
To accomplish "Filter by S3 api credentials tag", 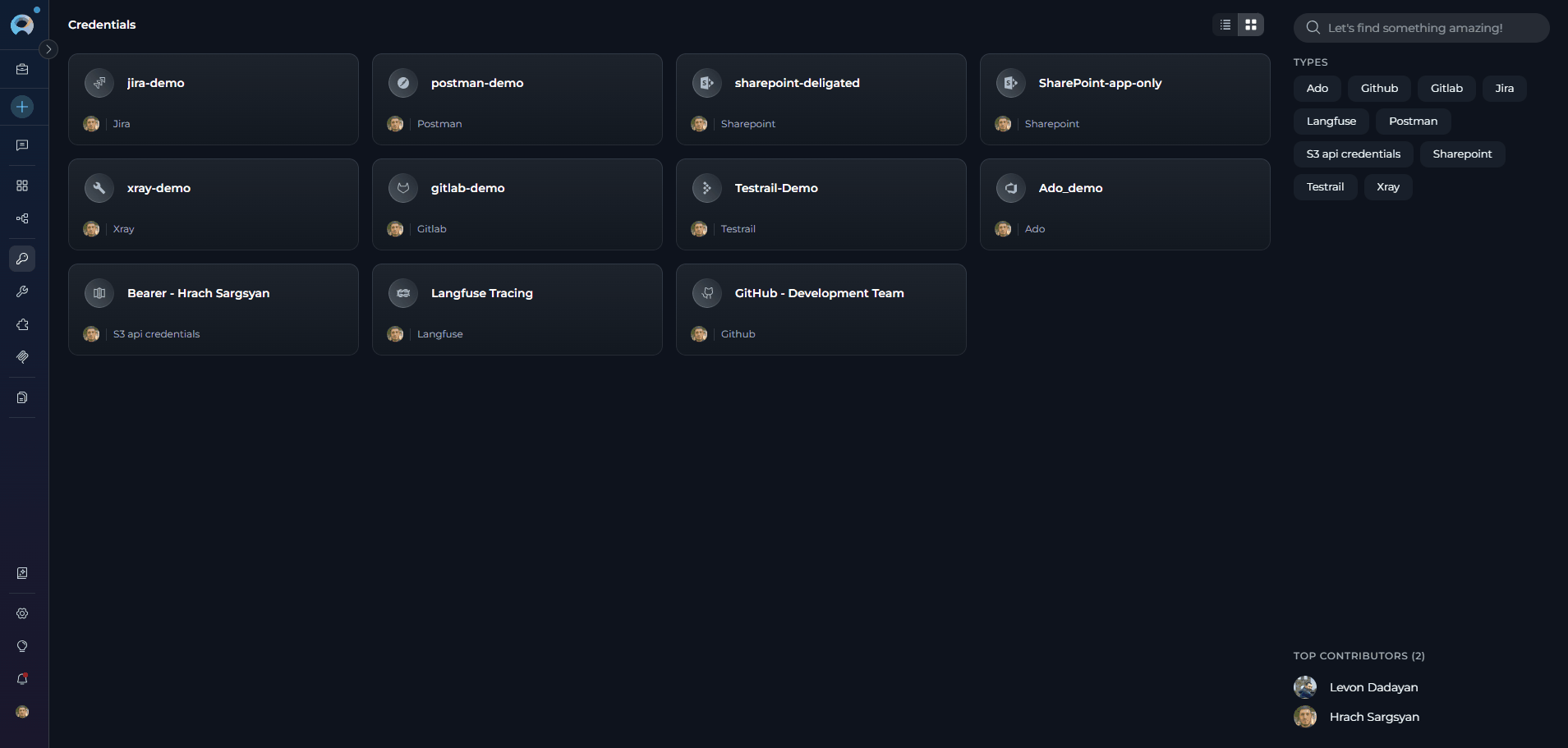I will 1354,154.
